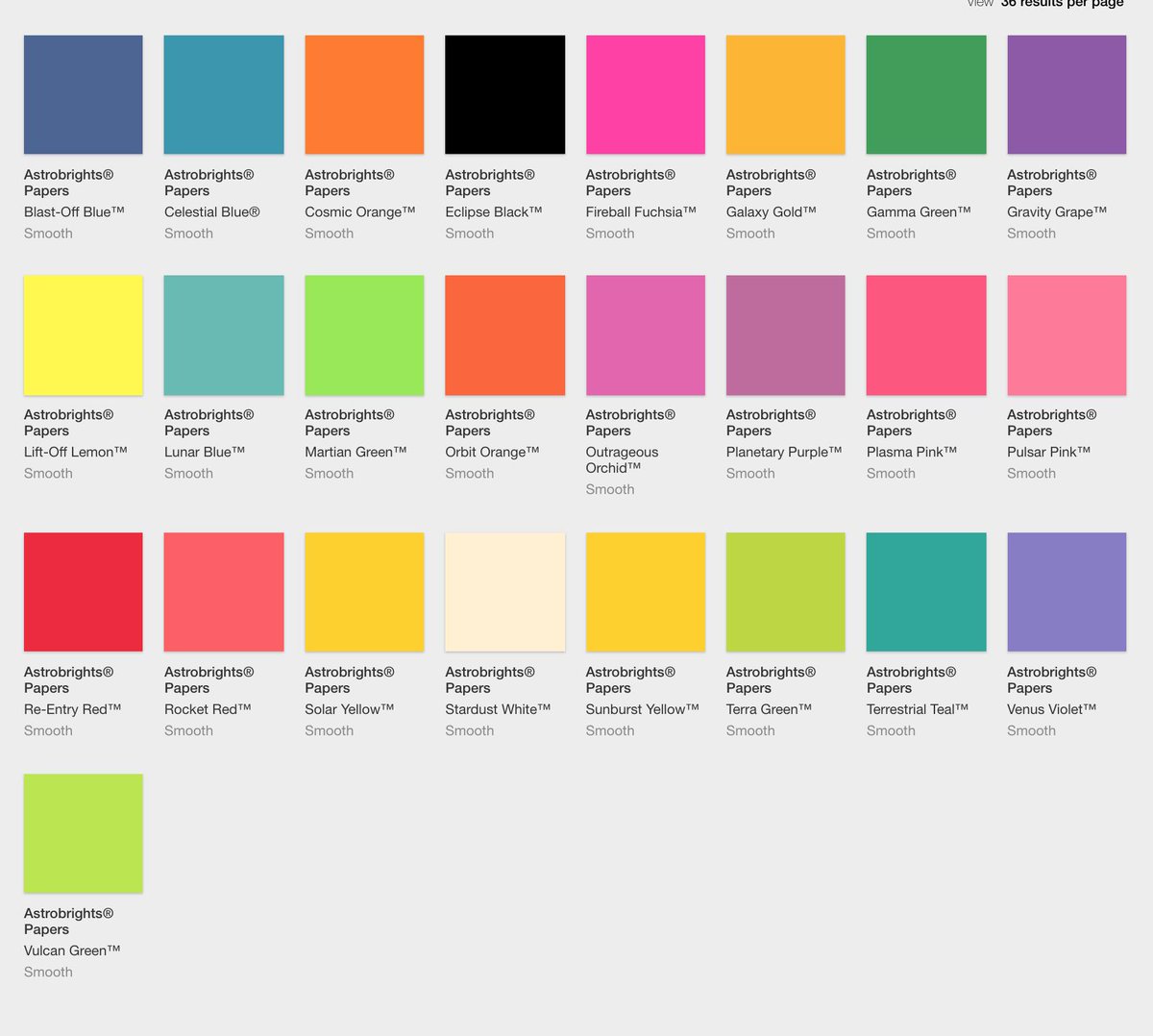Select the Plasma Pink swatch

(926, 335)
